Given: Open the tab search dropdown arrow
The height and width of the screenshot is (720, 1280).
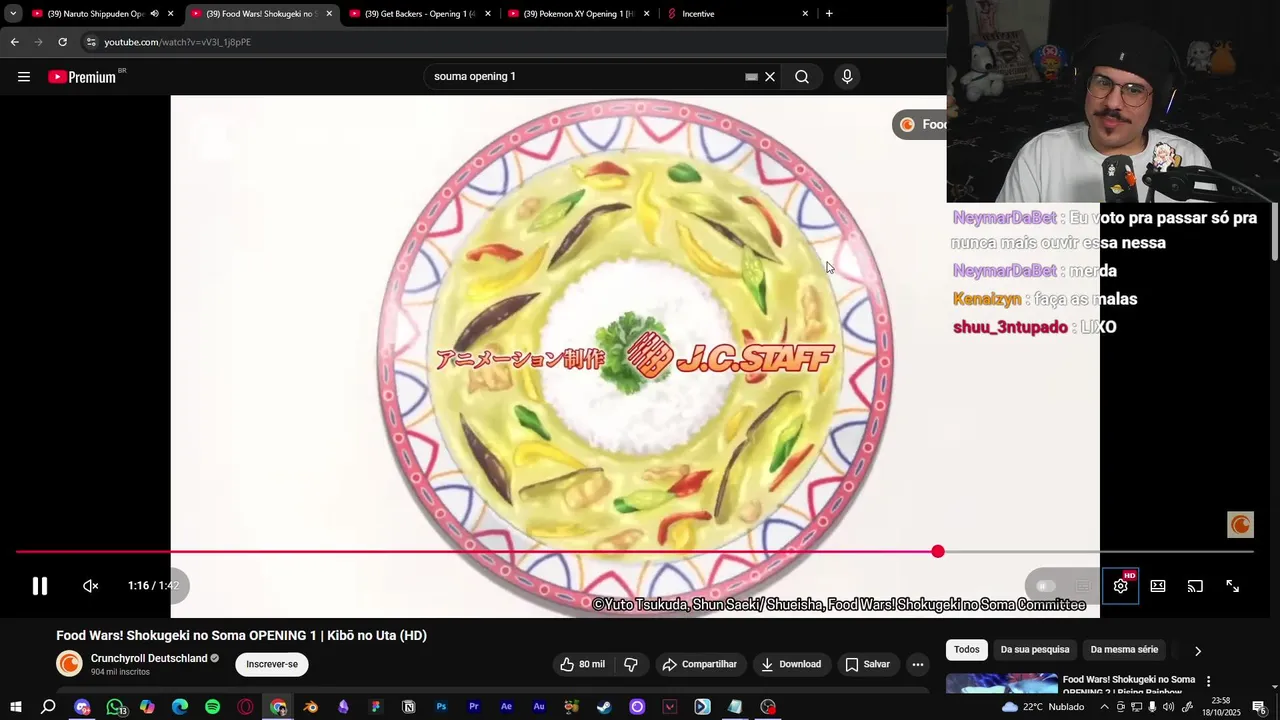Looking at the screenshot, I should pyautogui.click(x=13, y=14).
